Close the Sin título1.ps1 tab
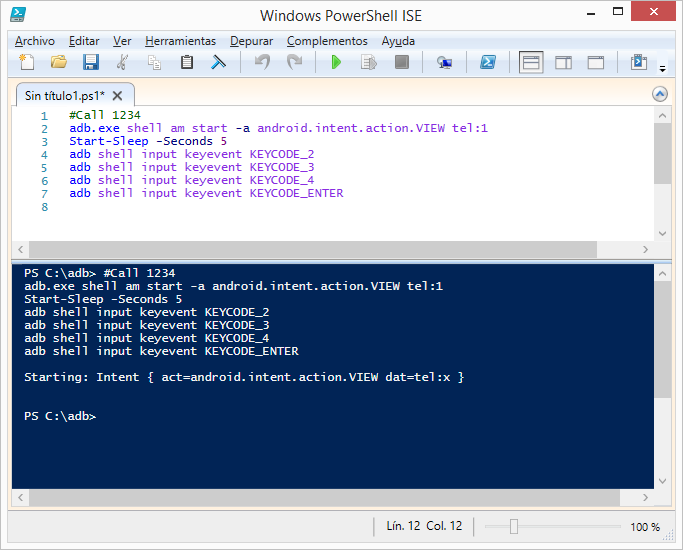The height and width of the screenshot is (550, 683). [117, 95]
